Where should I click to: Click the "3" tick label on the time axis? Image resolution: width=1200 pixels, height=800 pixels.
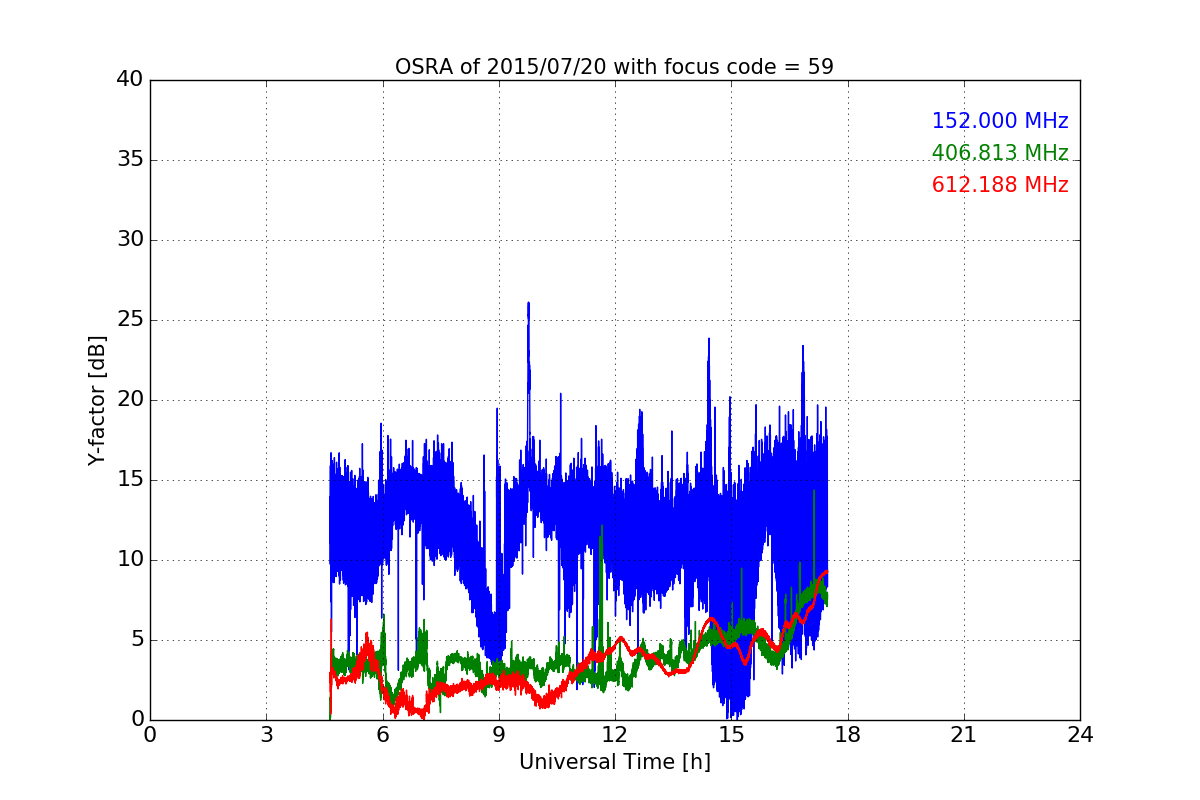[x=266, y=735]
